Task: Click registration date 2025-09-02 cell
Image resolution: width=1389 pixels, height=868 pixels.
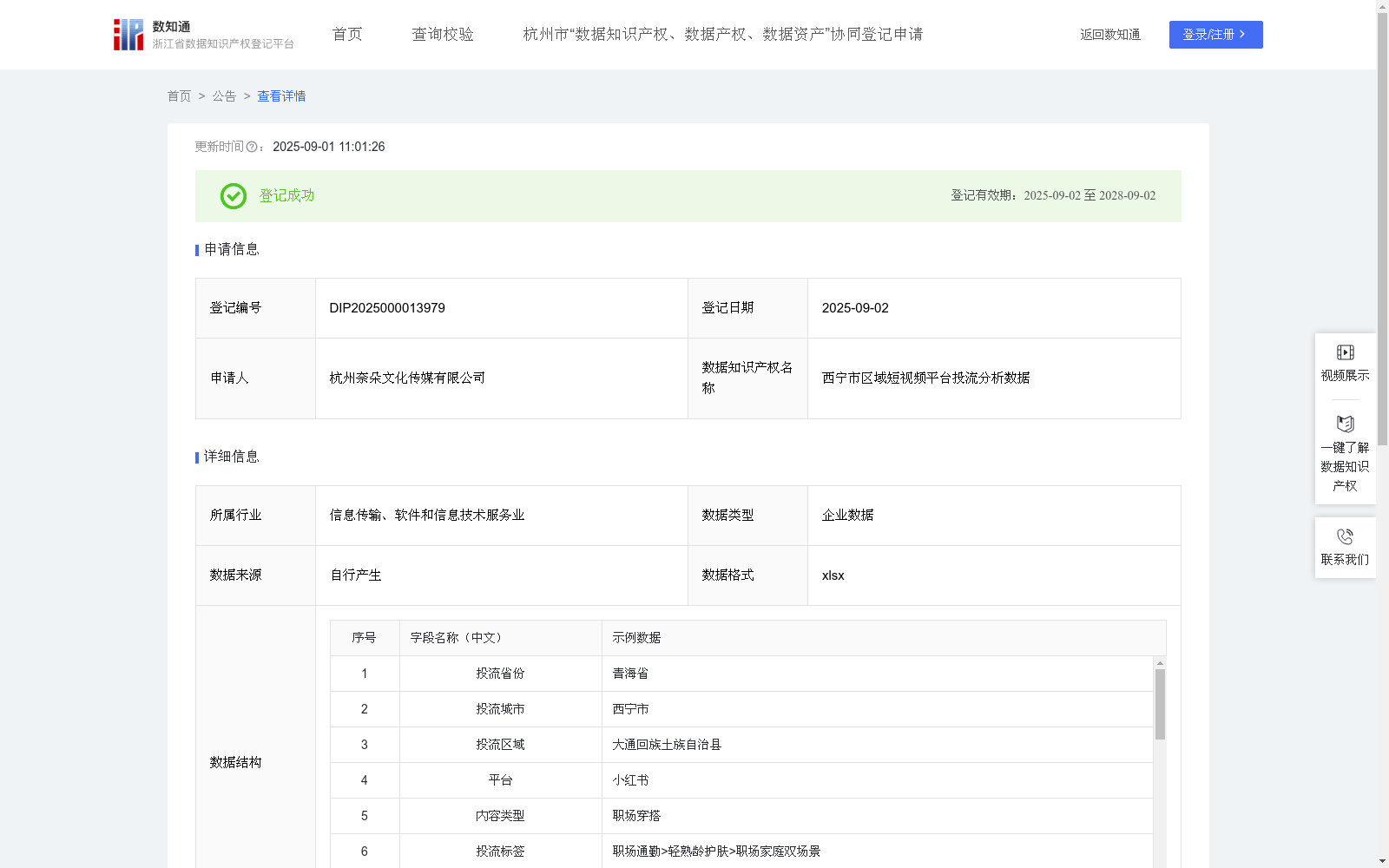Action: point(994,308)
